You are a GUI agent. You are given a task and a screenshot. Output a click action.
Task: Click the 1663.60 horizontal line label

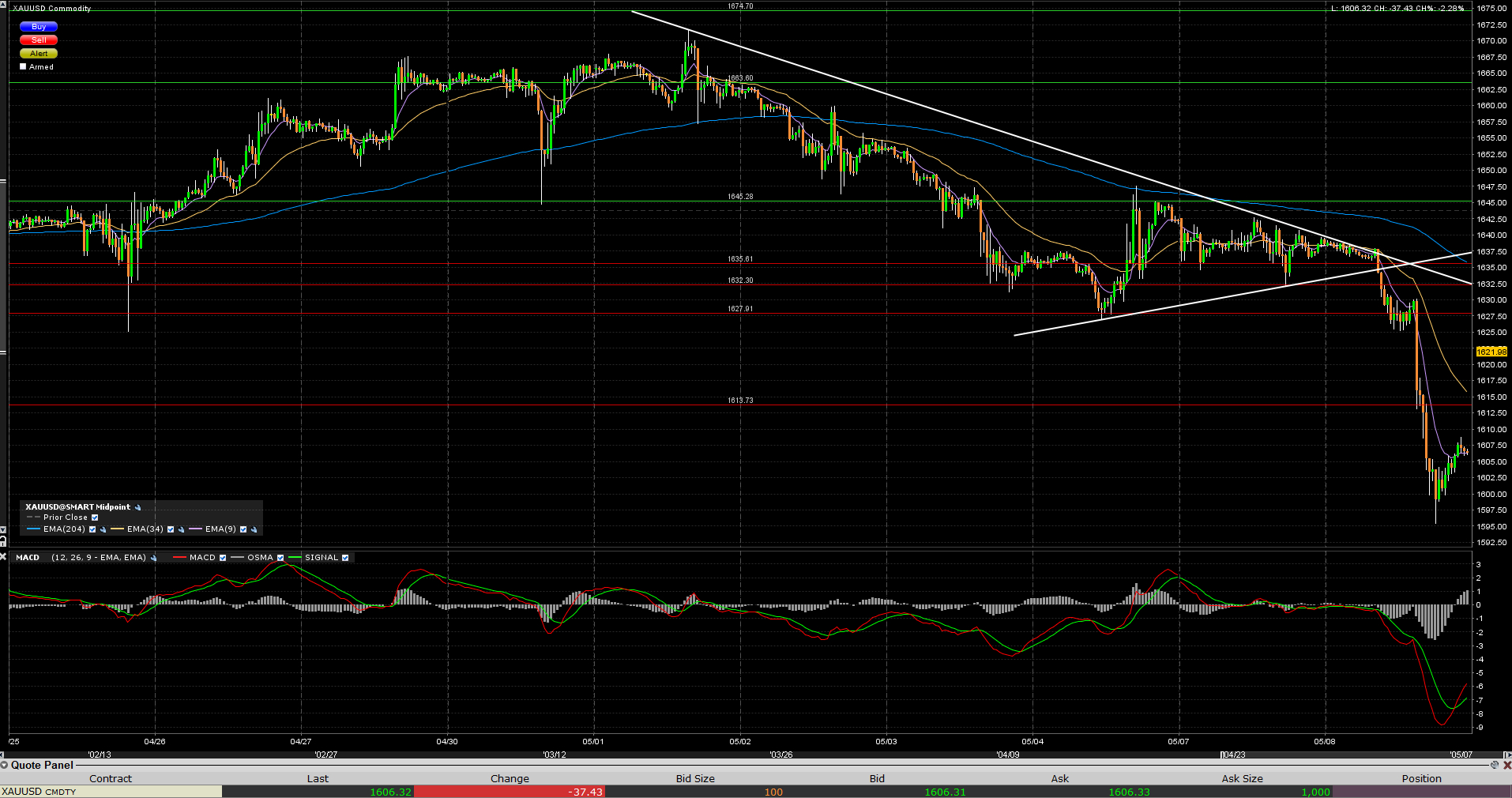pyautogui.click(x=740, y=78)
